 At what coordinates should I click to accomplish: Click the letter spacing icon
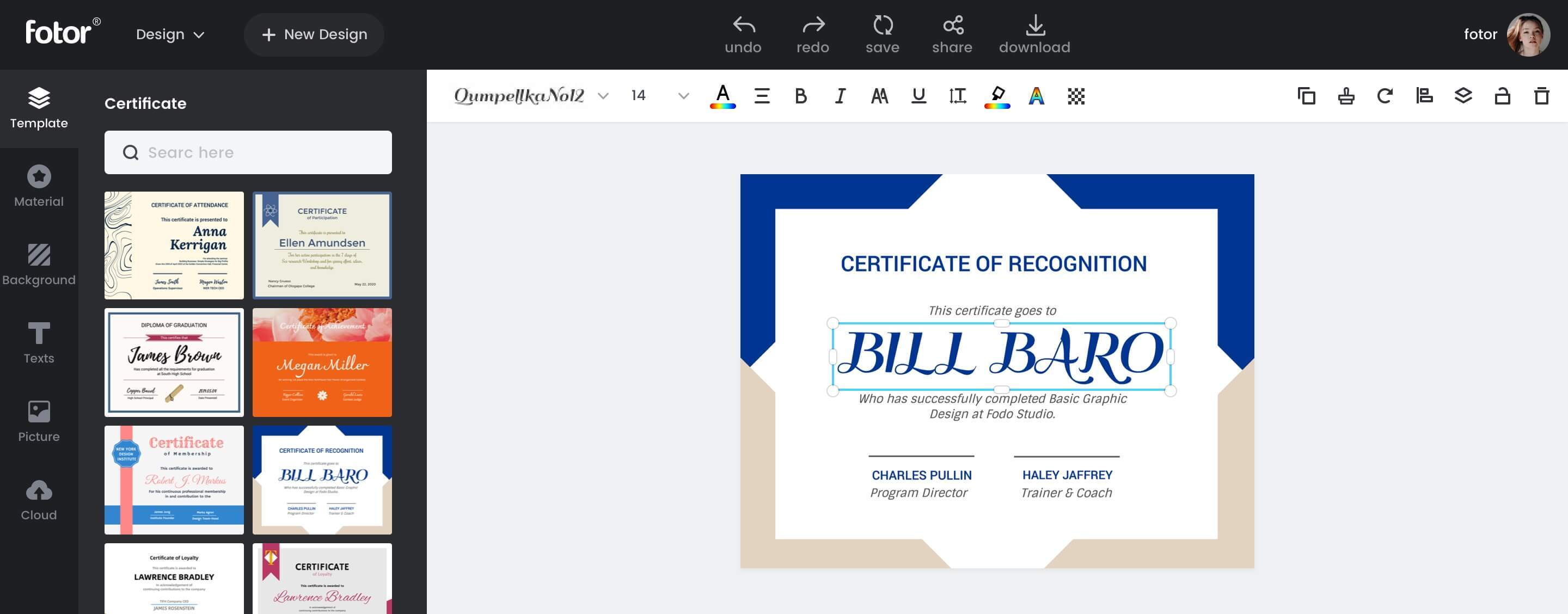click(x=957, y=95)
